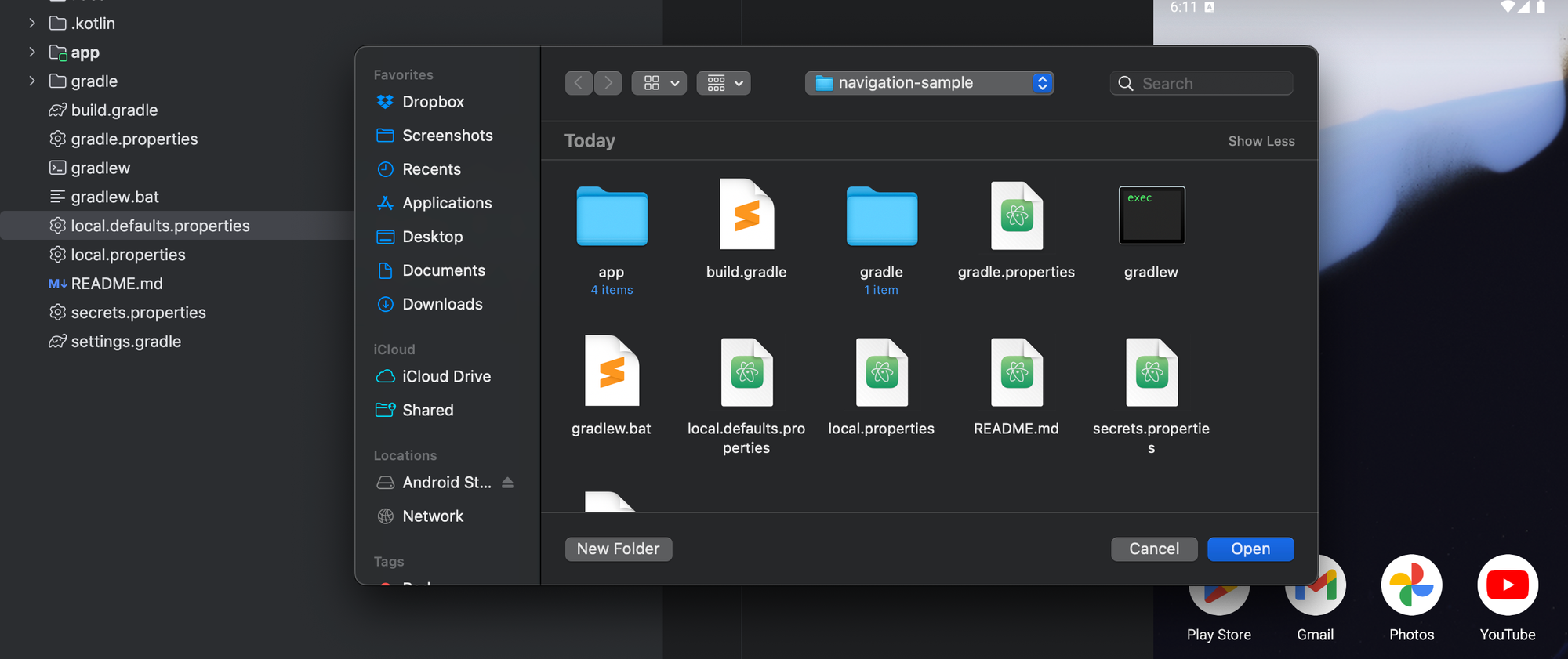Image resolution: width=1568 pixels, height=659 pixels.
Task: Click Cancel in the file dialog
Action: click(1154, 549)
